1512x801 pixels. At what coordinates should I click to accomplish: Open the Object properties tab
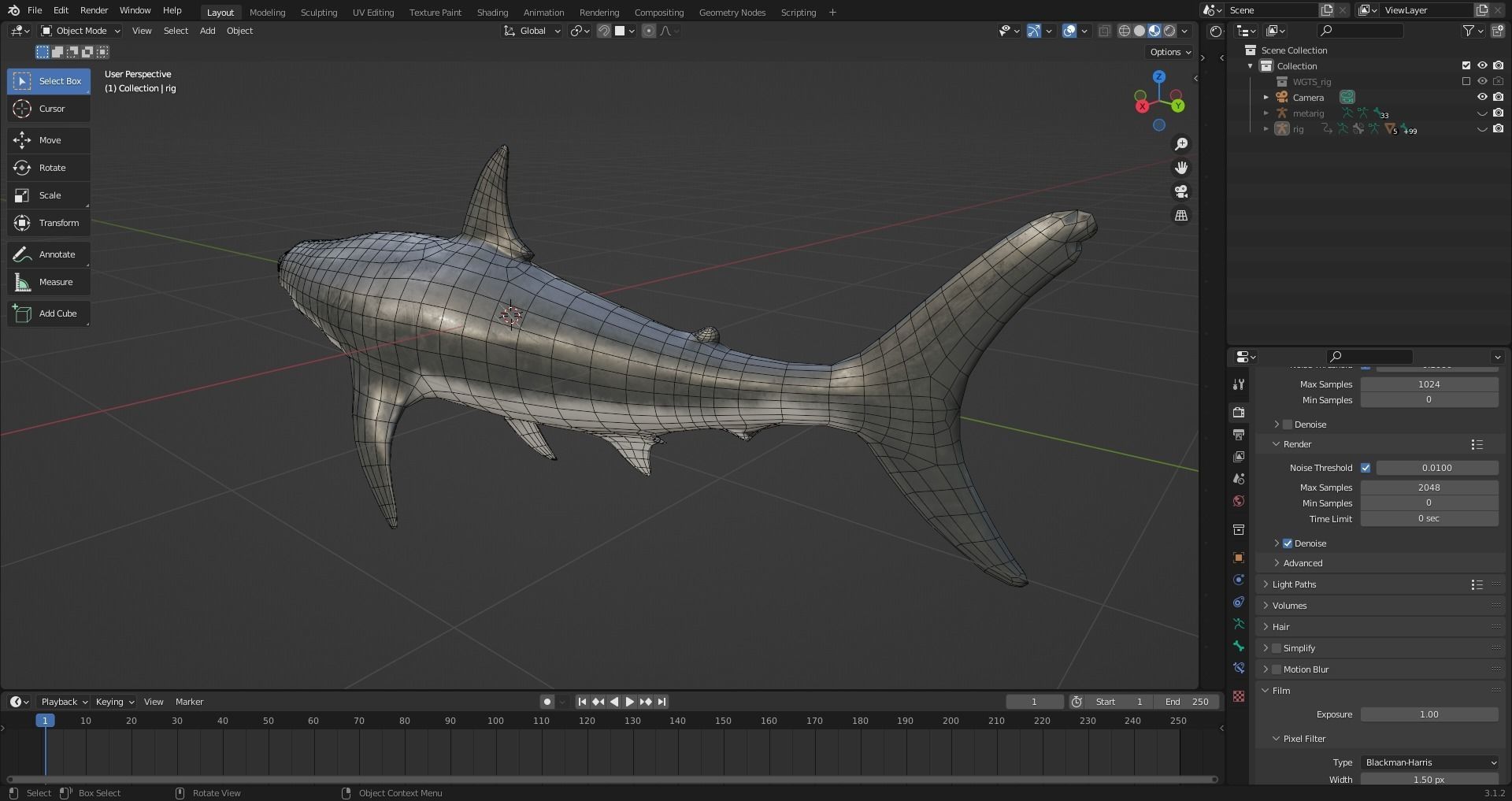coord(1239,558)
